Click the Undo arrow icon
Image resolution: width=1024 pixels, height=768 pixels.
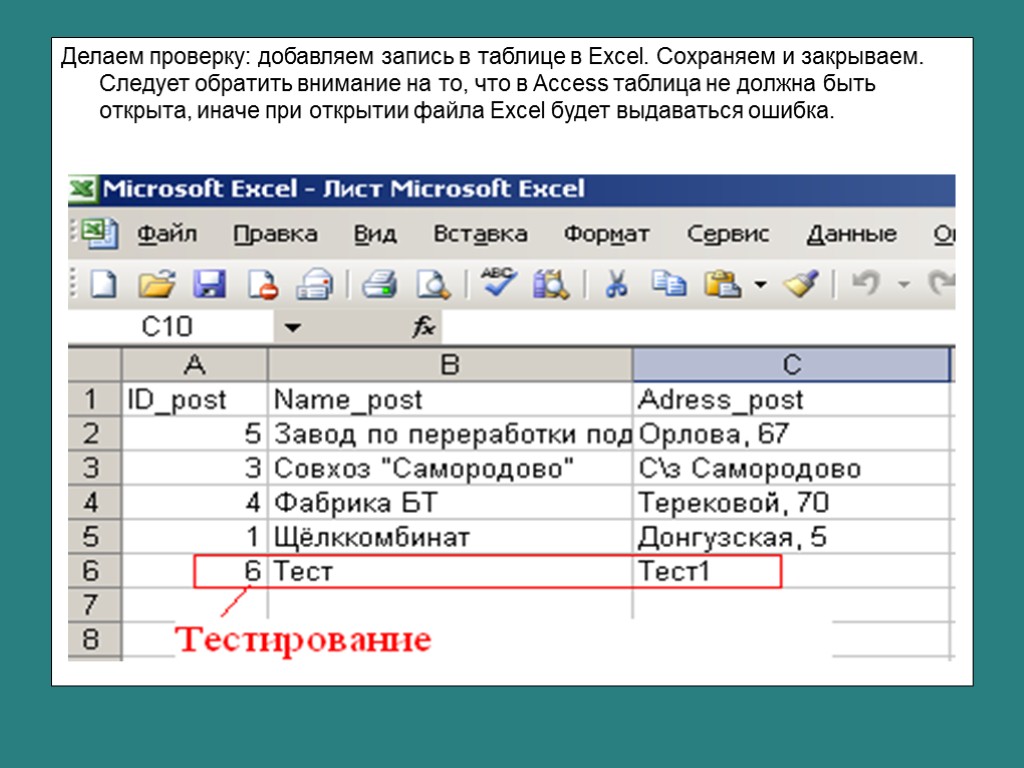(x=865, y=283)
